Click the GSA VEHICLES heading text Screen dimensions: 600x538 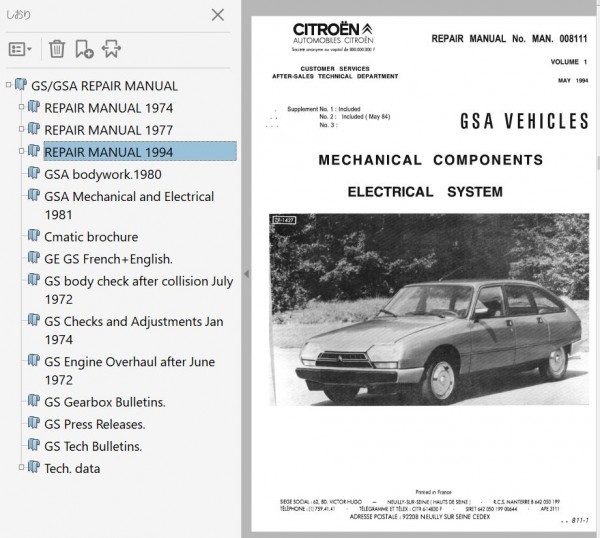click(x=524, y=121)
